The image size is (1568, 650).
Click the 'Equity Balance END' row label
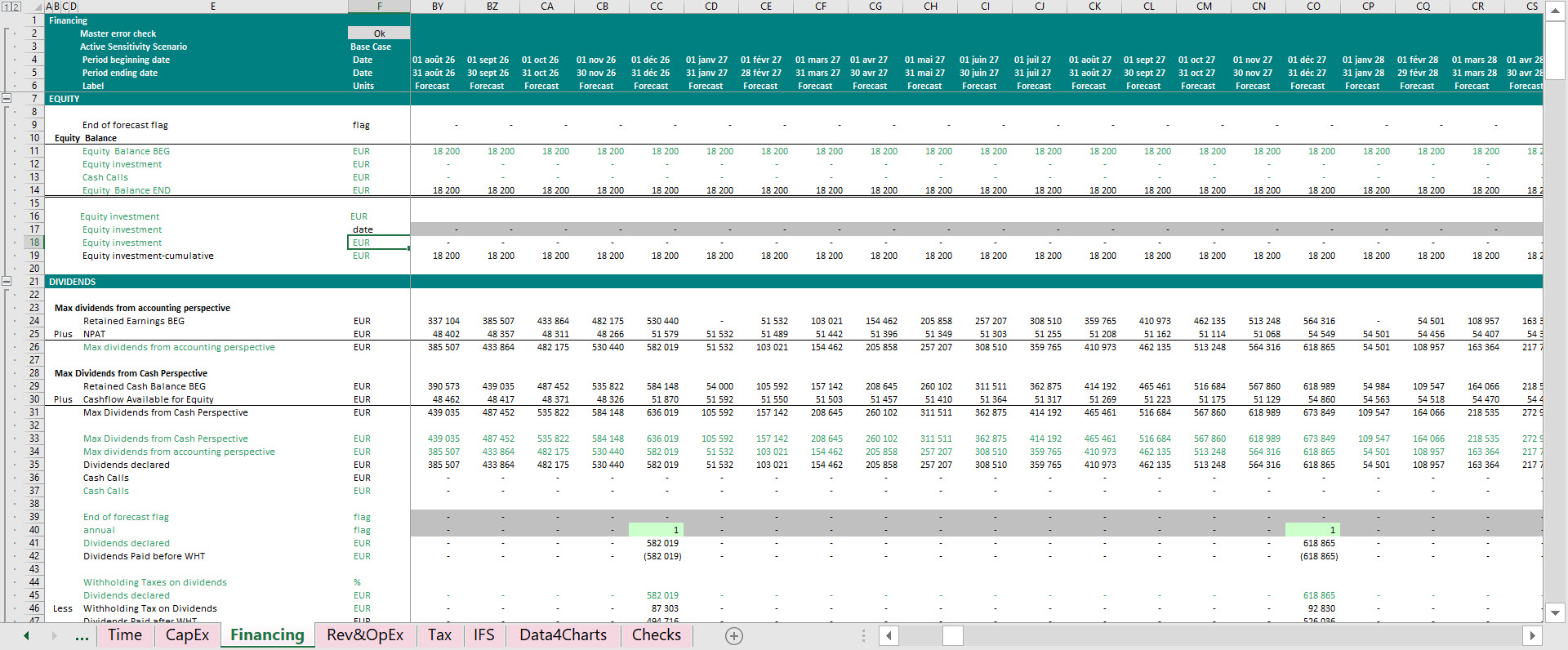click(x=126, y=190)
